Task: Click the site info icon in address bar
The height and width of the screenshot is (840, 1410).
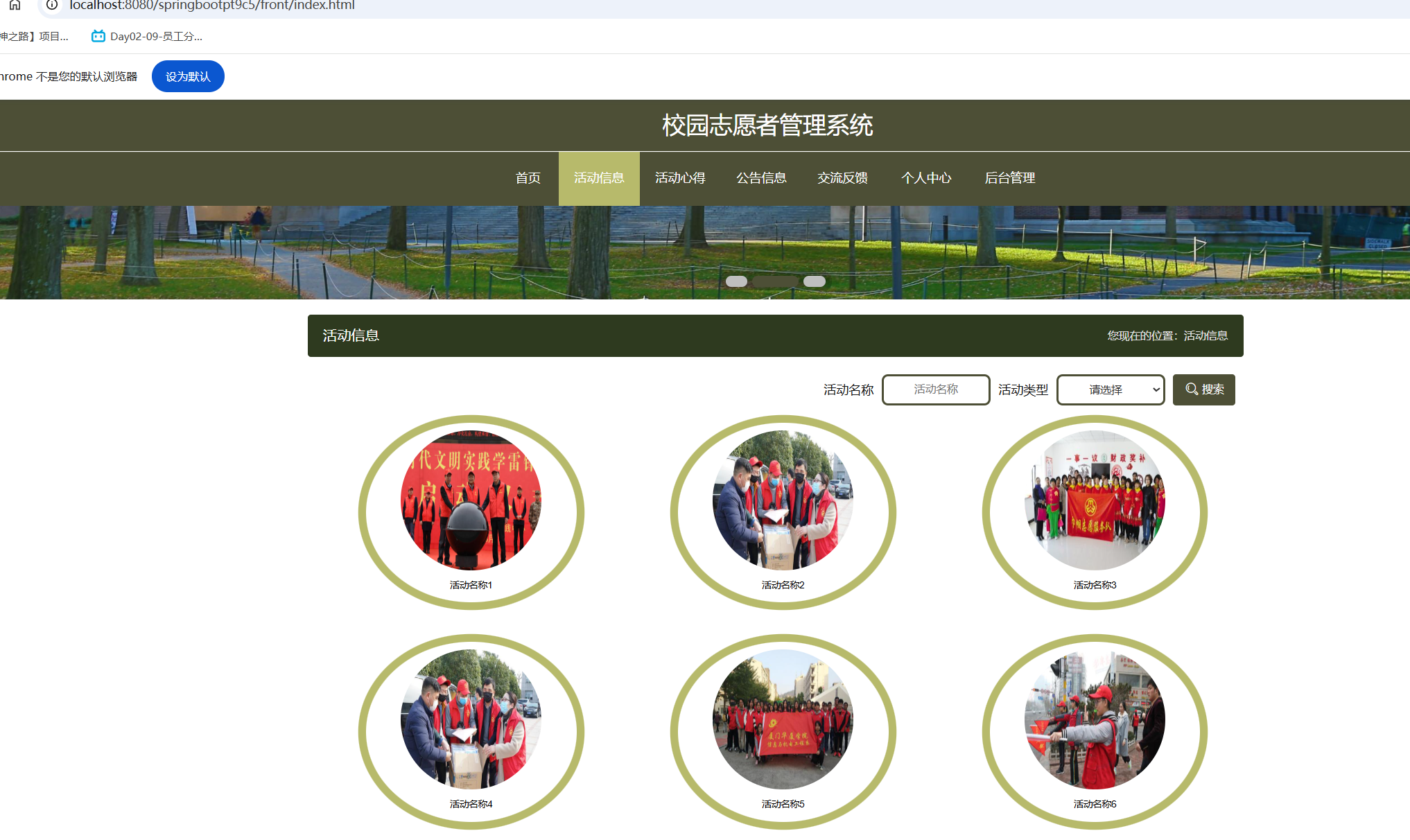Action: tap(52, 5)
